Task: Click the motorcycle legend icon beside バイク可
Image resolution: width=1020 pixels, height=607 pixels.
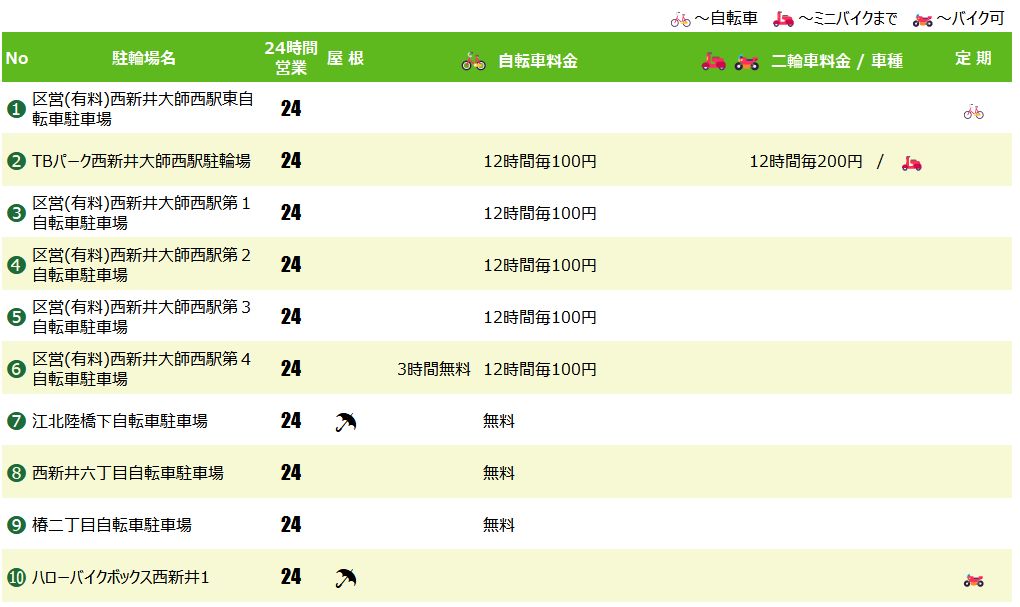Action: 922,19
